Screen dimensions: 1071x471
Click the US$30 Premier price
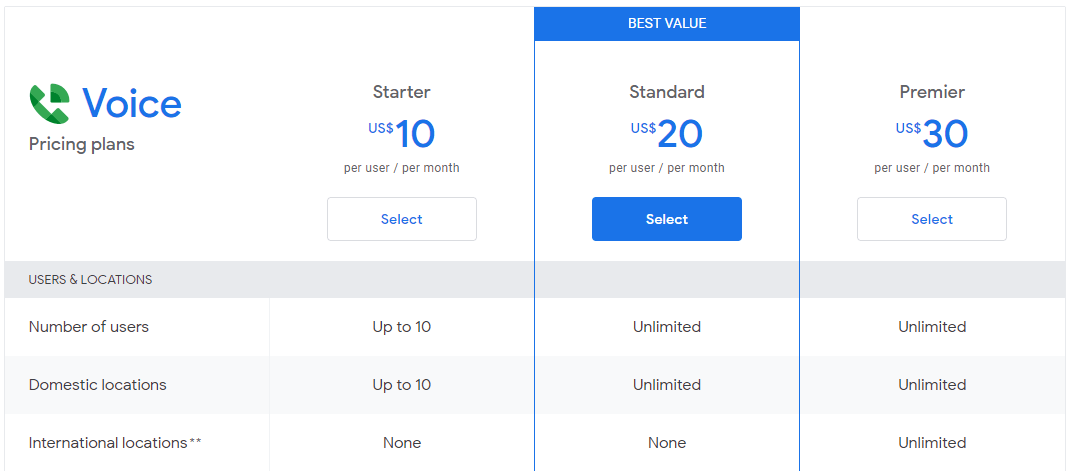point(932,133)
